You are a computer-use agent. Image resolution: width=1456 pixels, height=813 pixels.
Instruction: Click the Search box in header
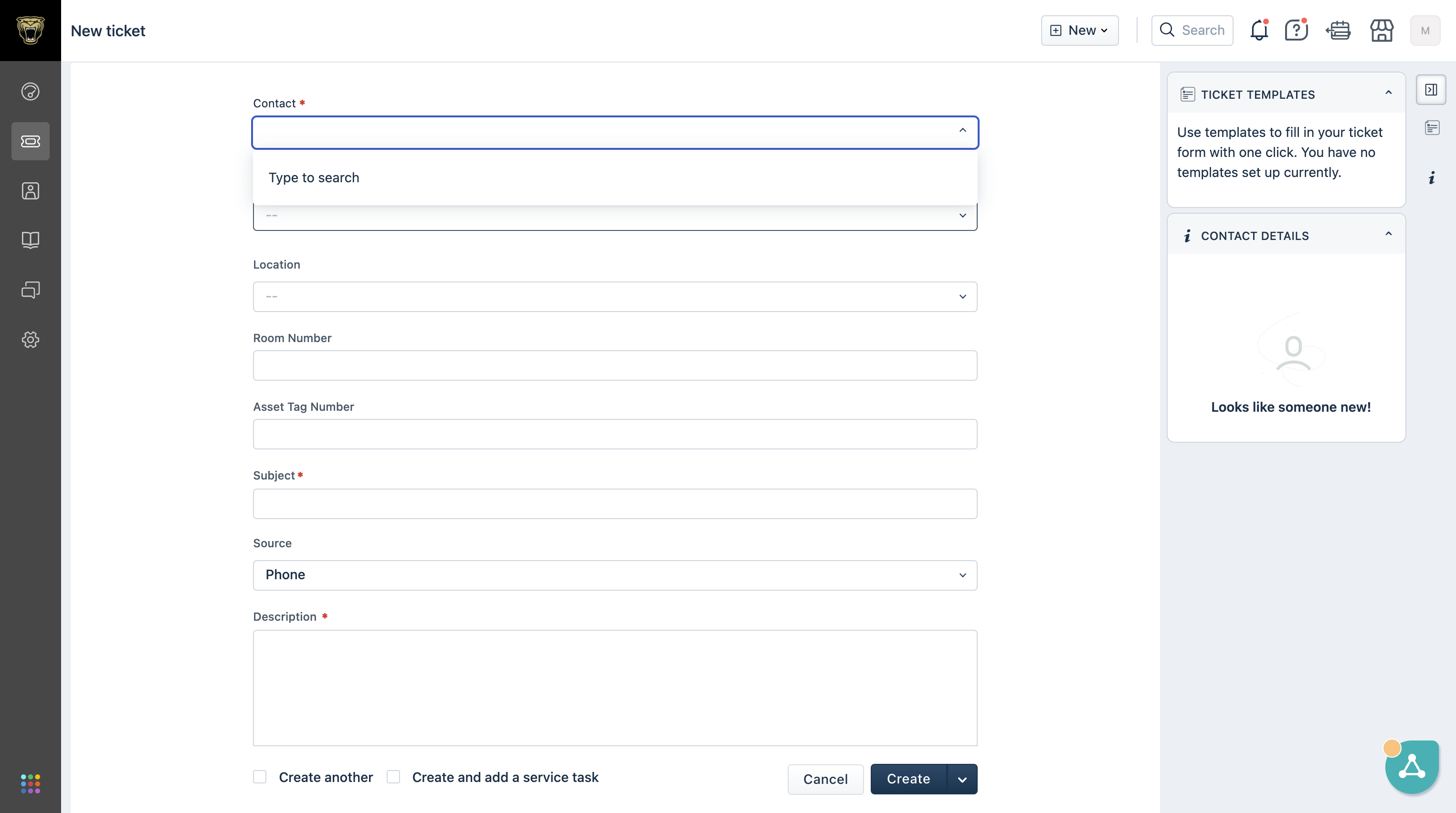(1192, 31)
